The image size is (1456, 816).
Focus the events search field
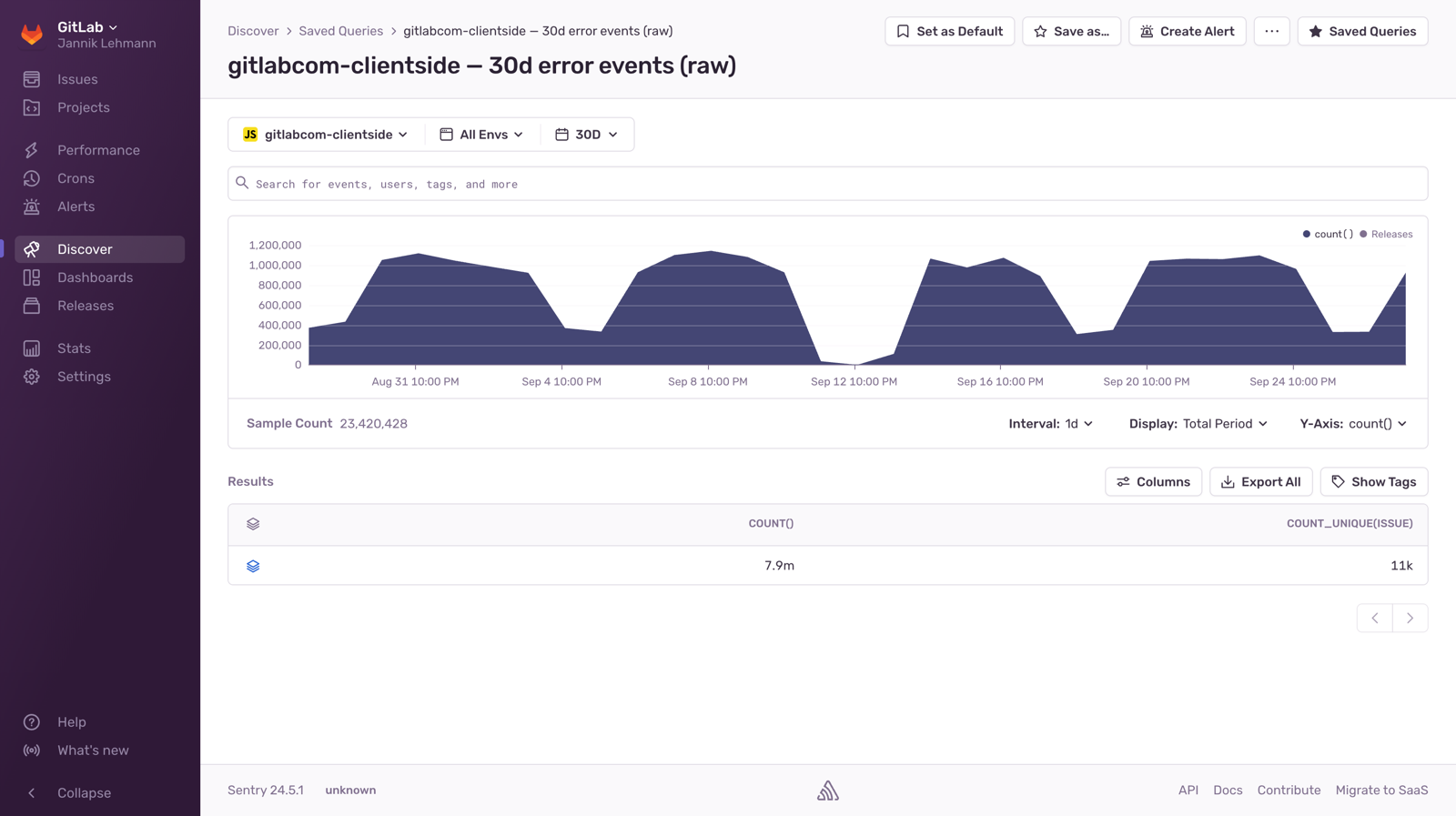pyautogui.click(x=827, y=184)
